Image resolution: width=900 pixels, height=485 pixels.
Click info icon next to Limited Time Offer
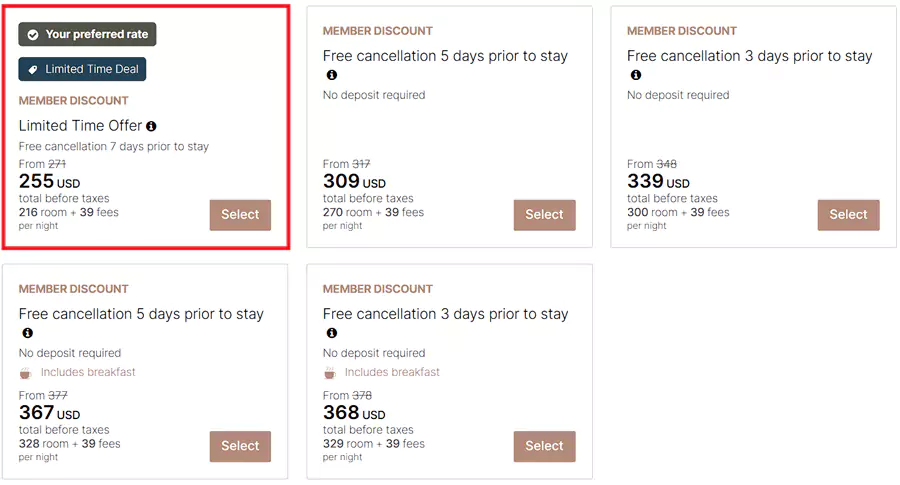[152, 127]
